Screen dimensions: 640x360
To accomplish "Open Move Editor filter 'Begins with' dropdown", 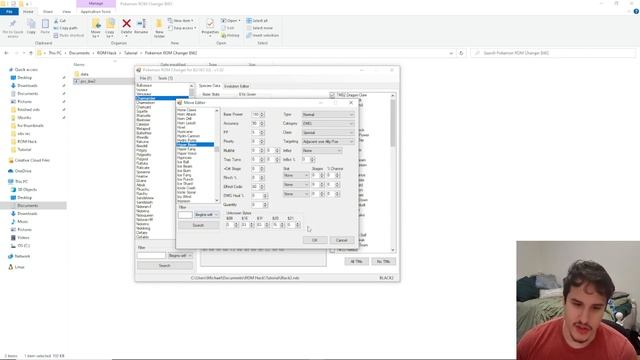I will [206, 215].
